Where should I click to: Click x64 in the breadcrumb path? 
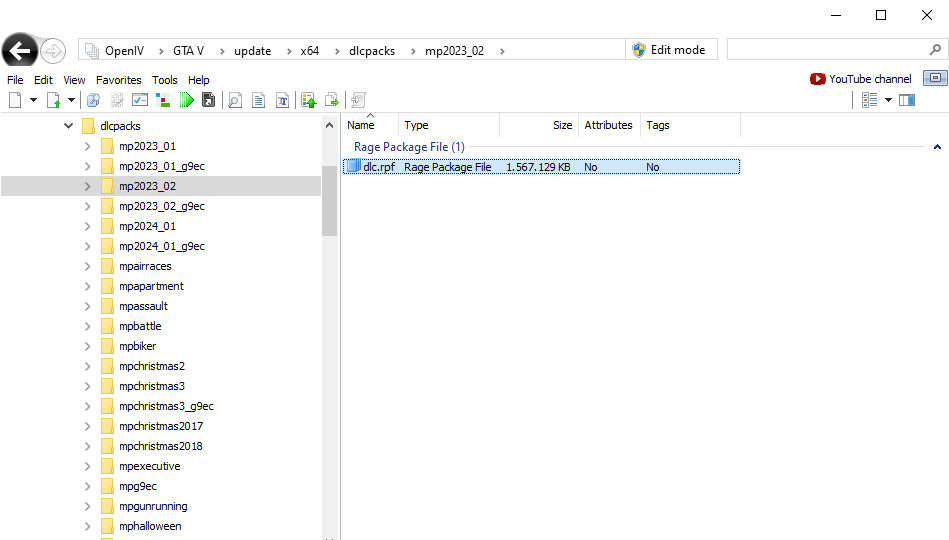pyautogui.click(x=310, y=51)
